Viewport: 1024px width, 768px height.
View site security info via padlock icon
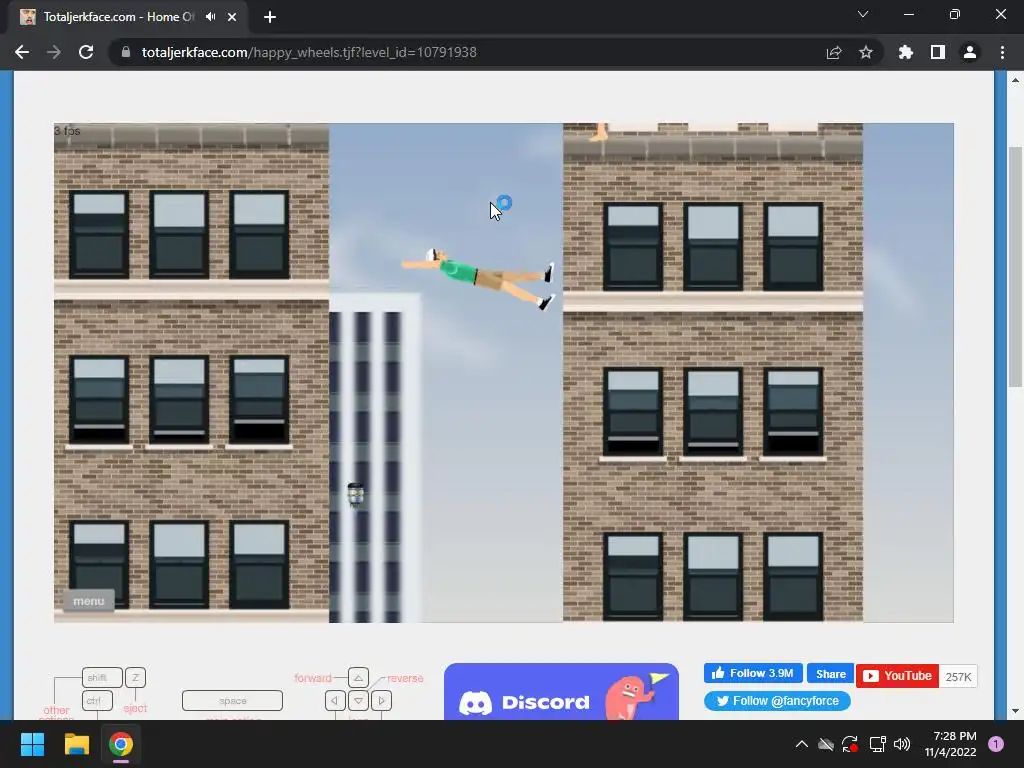(x=126, y=52)
